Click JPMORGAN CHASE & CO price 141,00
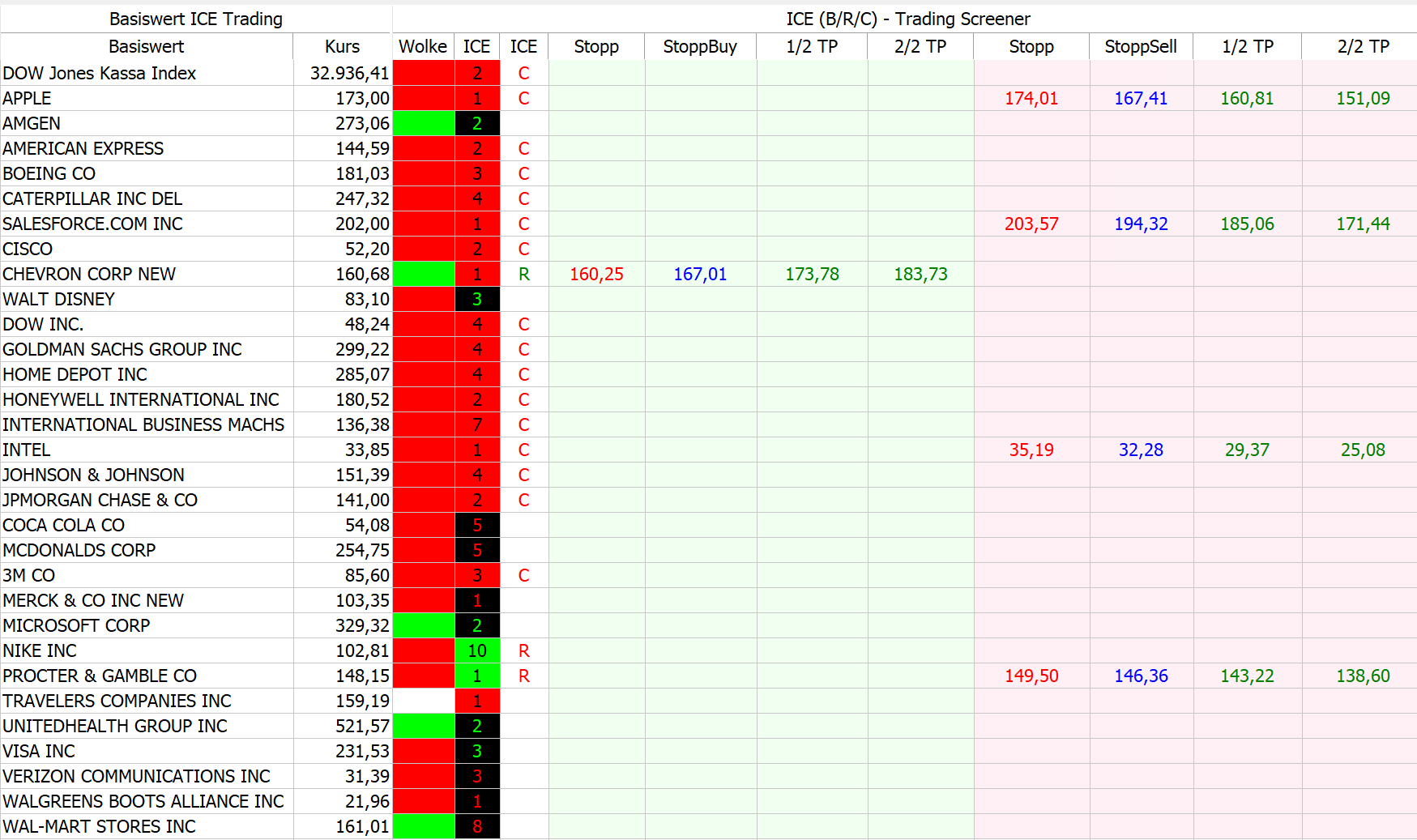 (362, 500)
